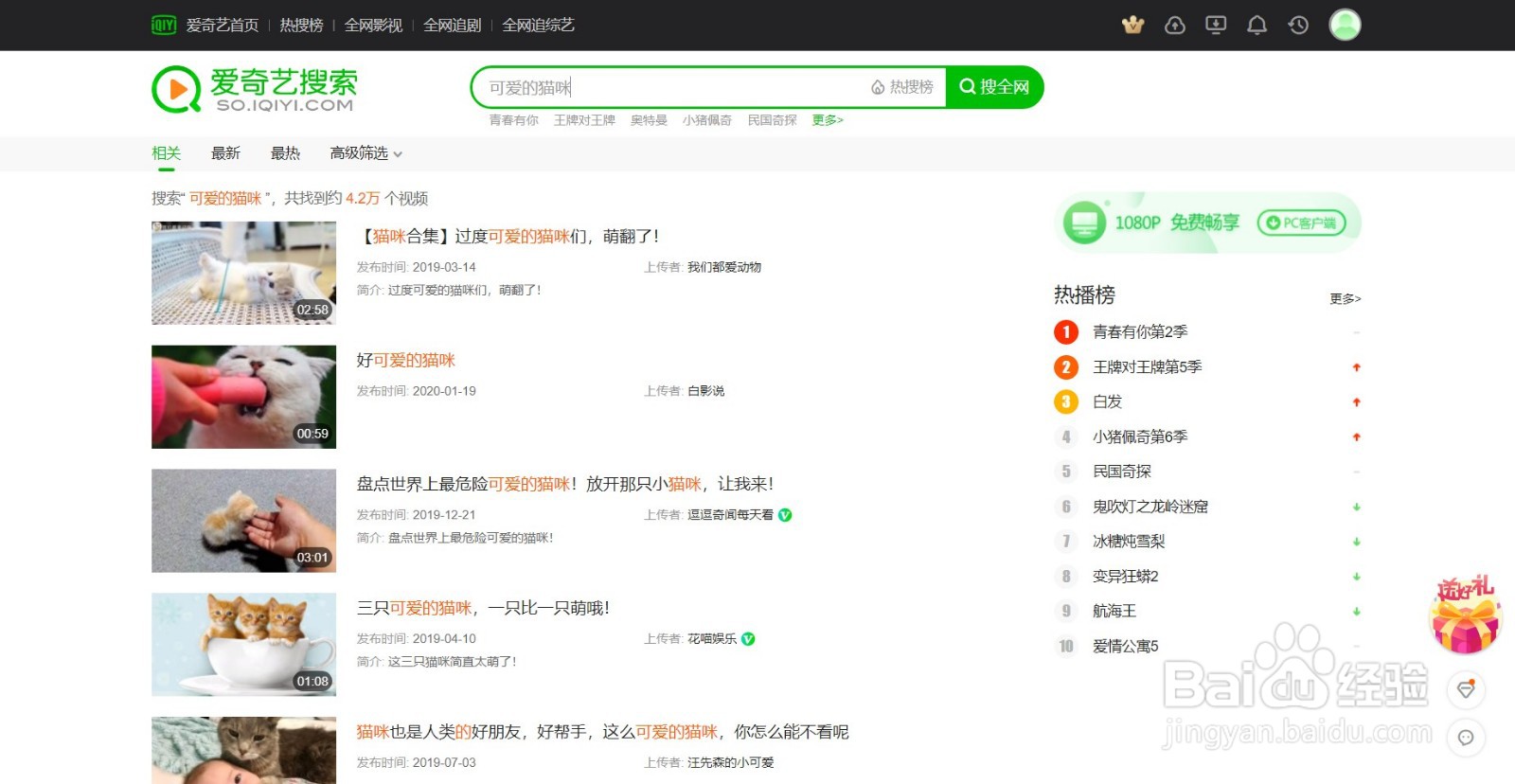Switch to the 相关 tab
The image size is (1515, 784).
coord(166,153)
